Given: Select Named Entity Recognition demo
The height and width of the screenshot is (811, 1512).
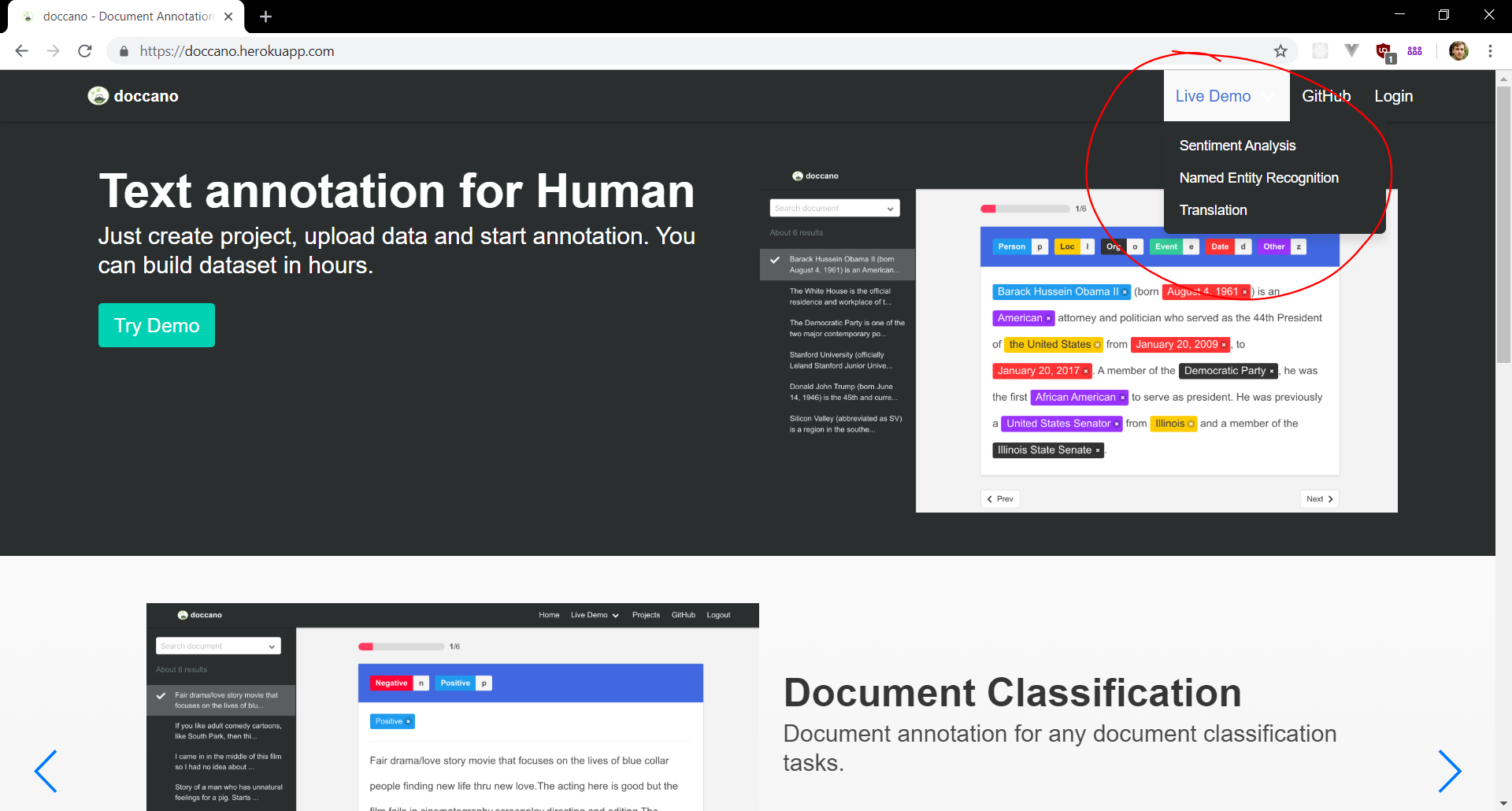Looking at the screenshot, I should click(1258, 178).
